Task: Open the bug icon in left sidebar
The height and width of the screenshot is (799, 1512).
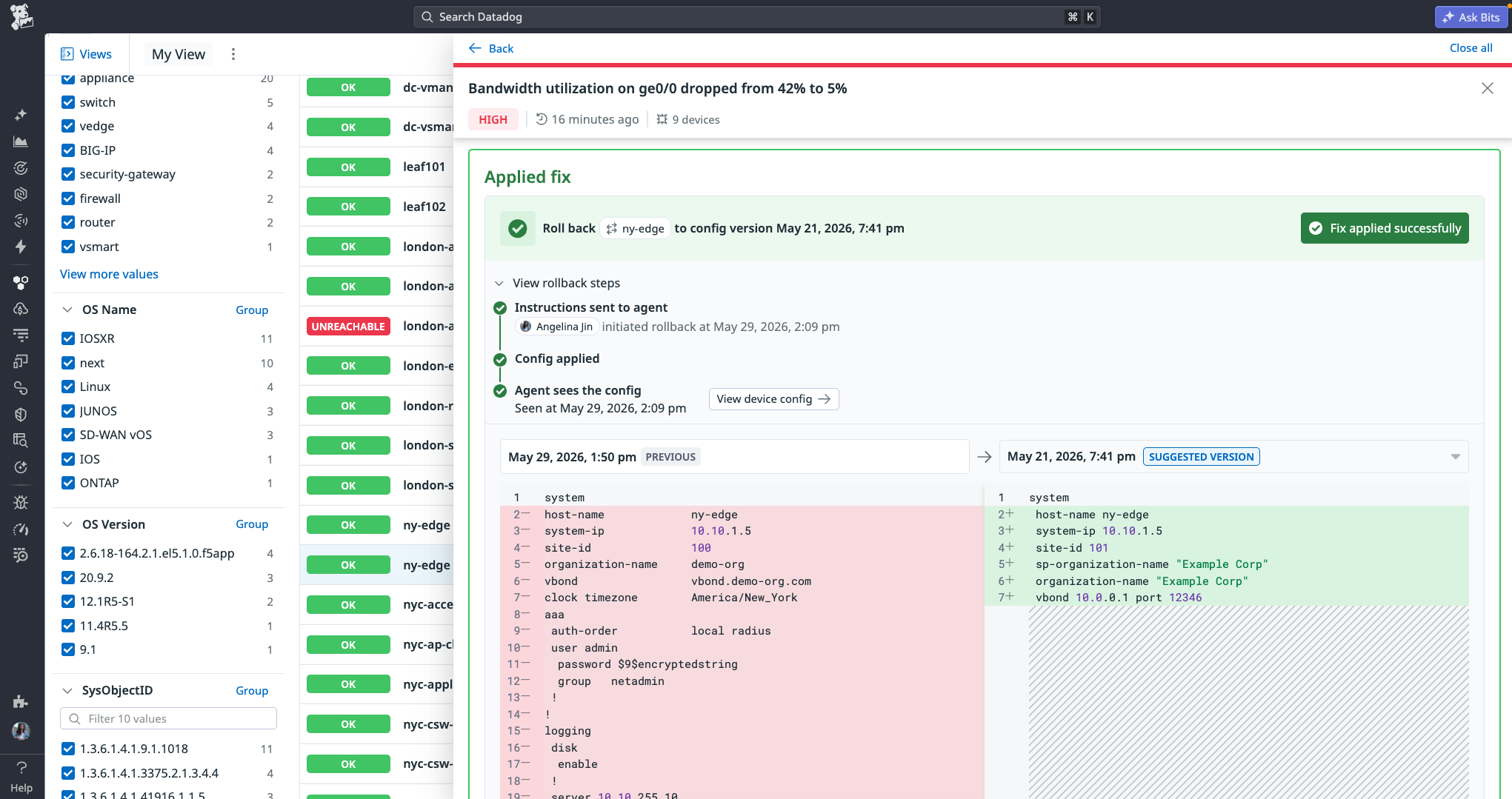Action: (21, 503)
